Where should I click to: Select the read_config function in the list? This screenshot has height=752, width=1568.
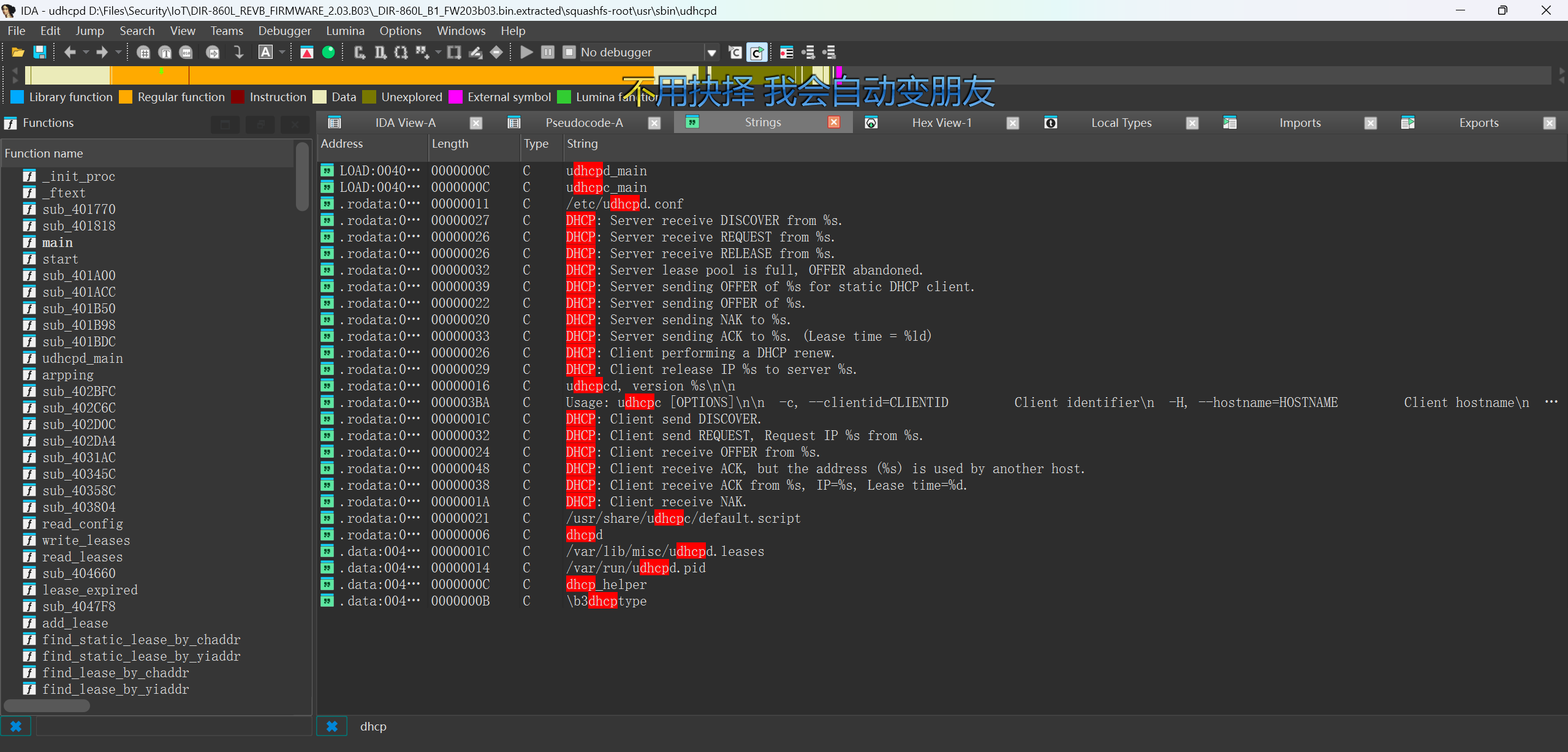[x=82, y=523]
